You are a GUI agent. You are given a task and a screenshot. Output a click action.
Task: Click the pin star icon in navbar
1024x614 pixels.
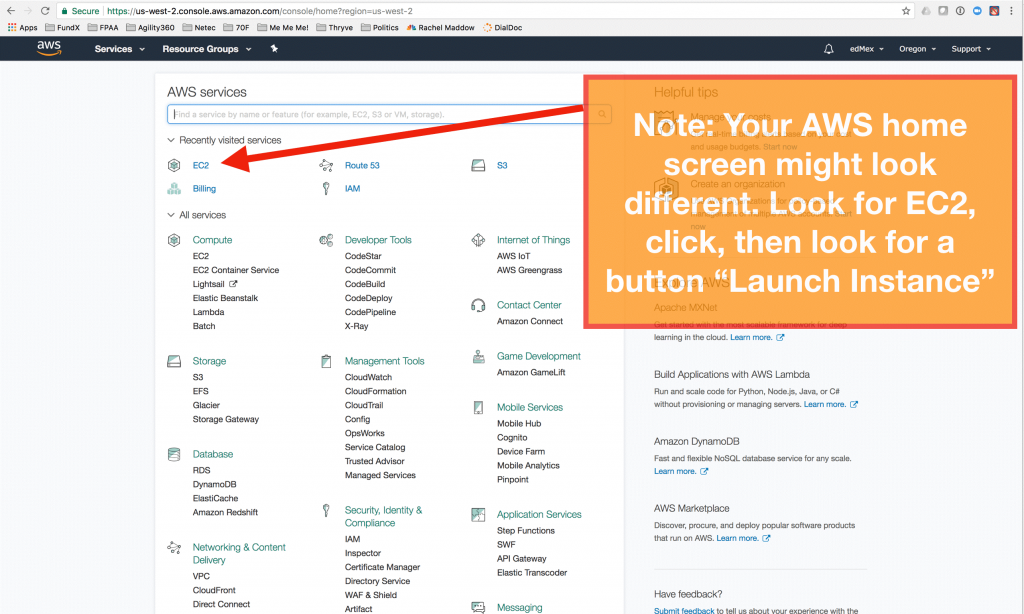(x=274, y=48)
